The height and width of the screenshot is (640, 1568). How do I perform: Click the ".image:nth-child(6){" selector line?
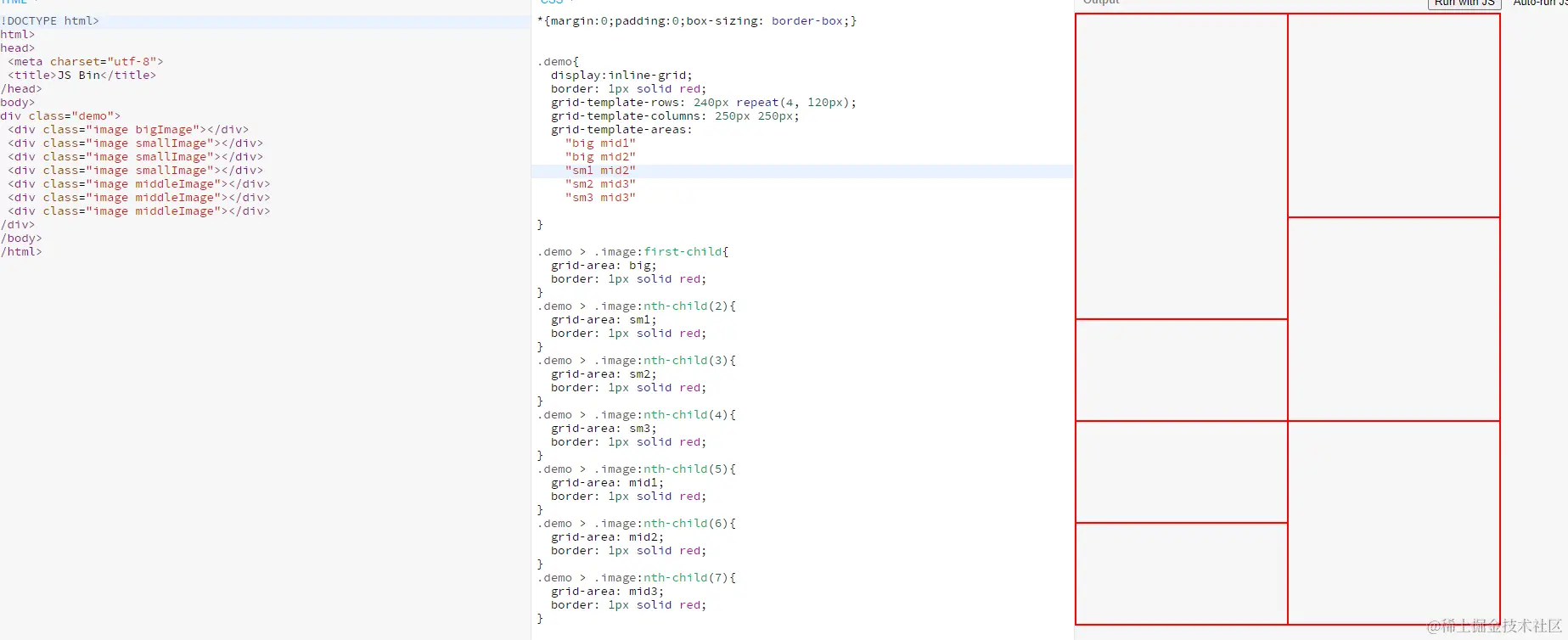point(637,524)
